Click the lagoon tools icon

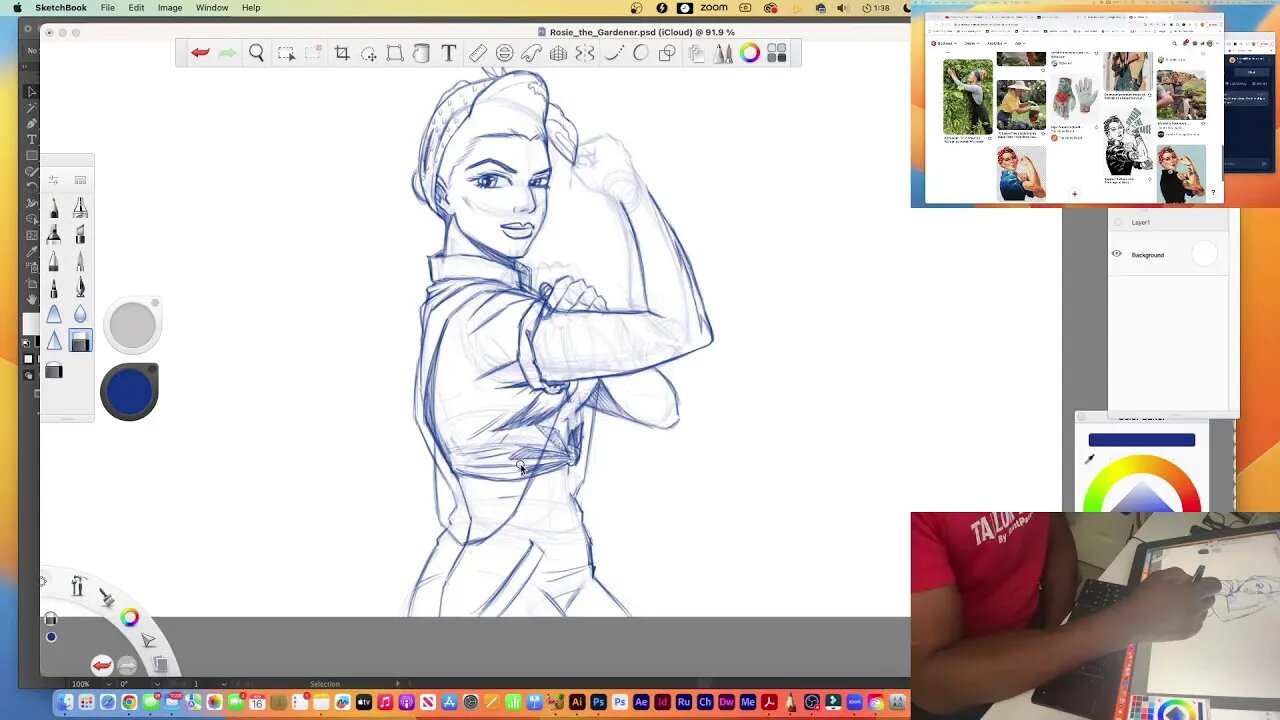point(77,586)
